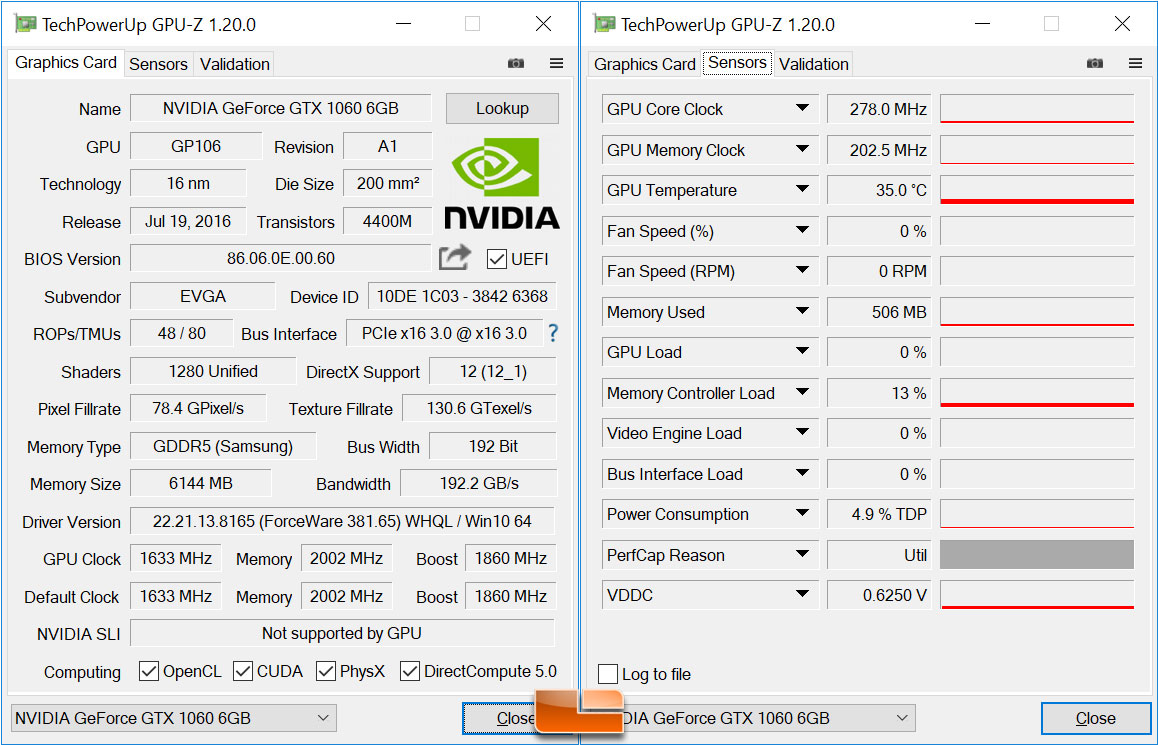Open the Power Consumption sensor dropdown
Image resolution: width=1158 pixels, height=745 pixels.
click(802, 514)
